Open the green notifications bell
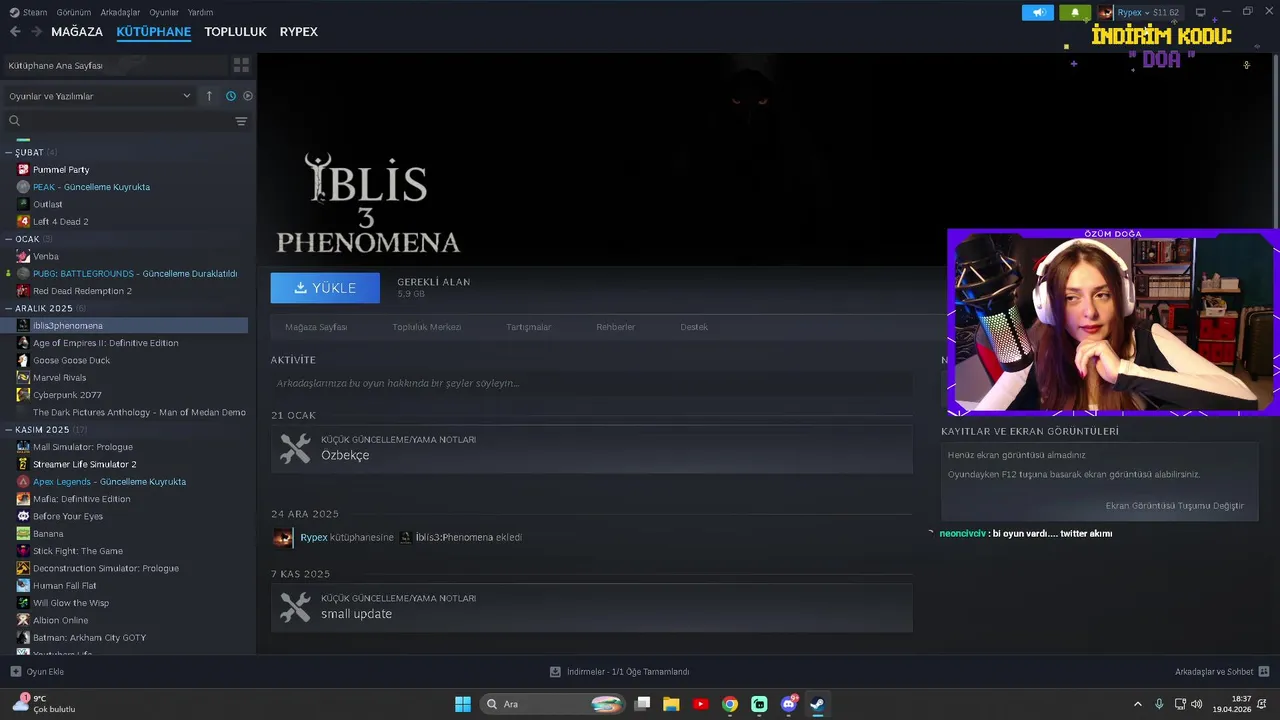1280x720 pixels. point(1075,12)
